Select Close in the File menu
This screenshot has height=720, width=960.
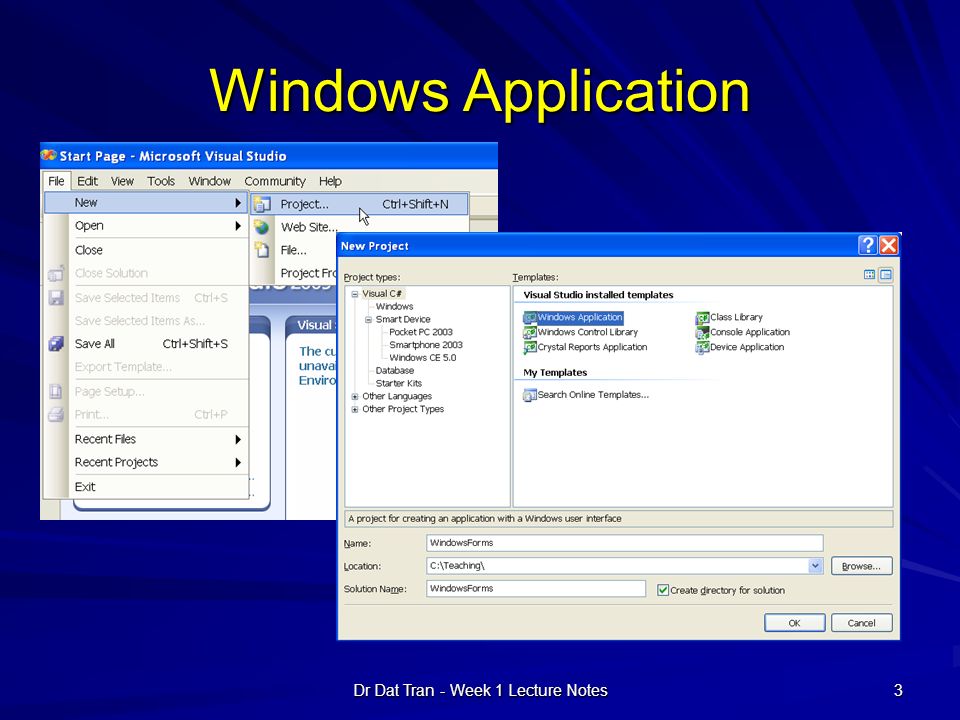(x=146, y=250)
